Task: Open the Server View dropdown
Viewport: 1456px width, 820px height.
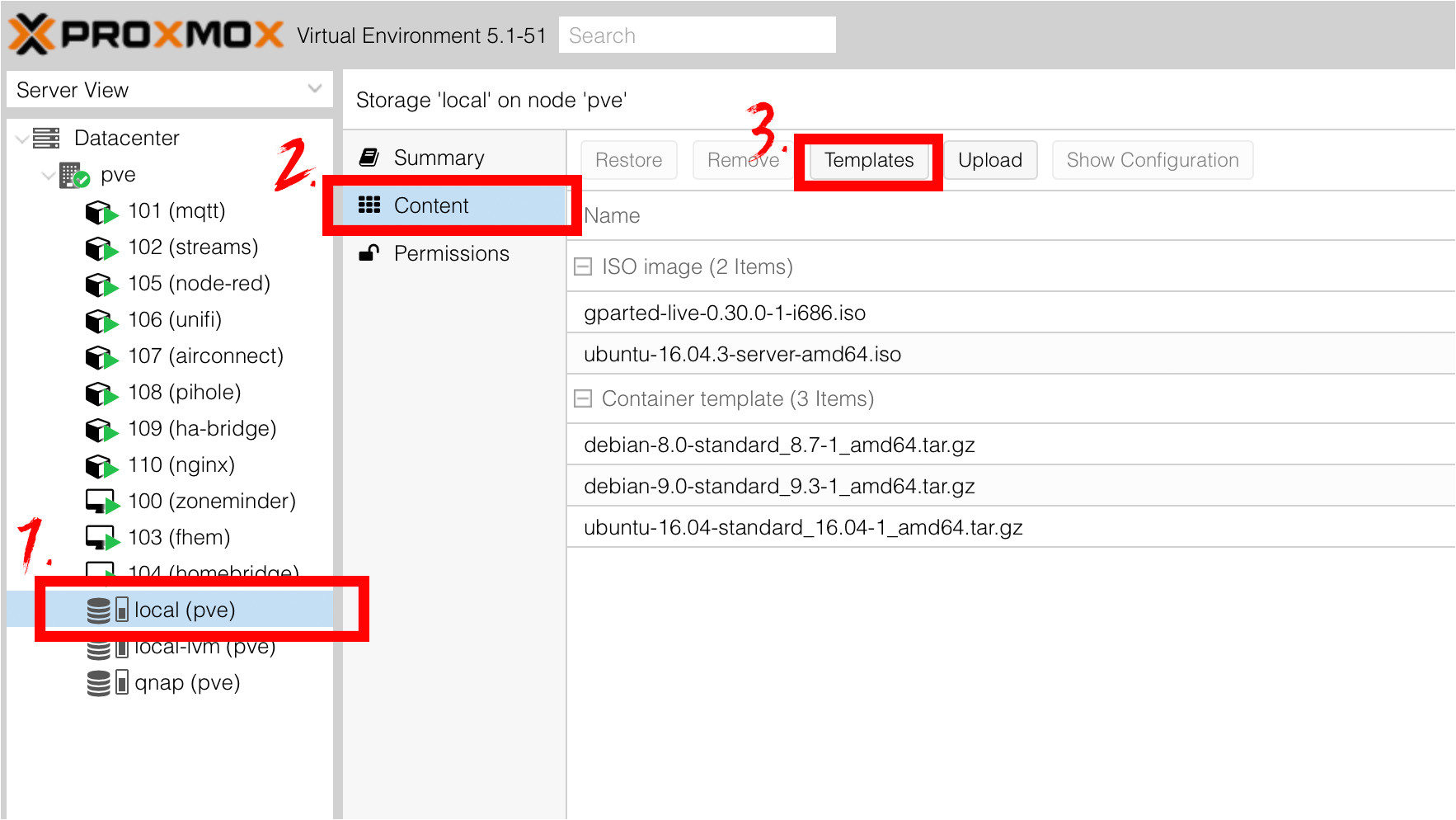Action: [x=314, y=89]
